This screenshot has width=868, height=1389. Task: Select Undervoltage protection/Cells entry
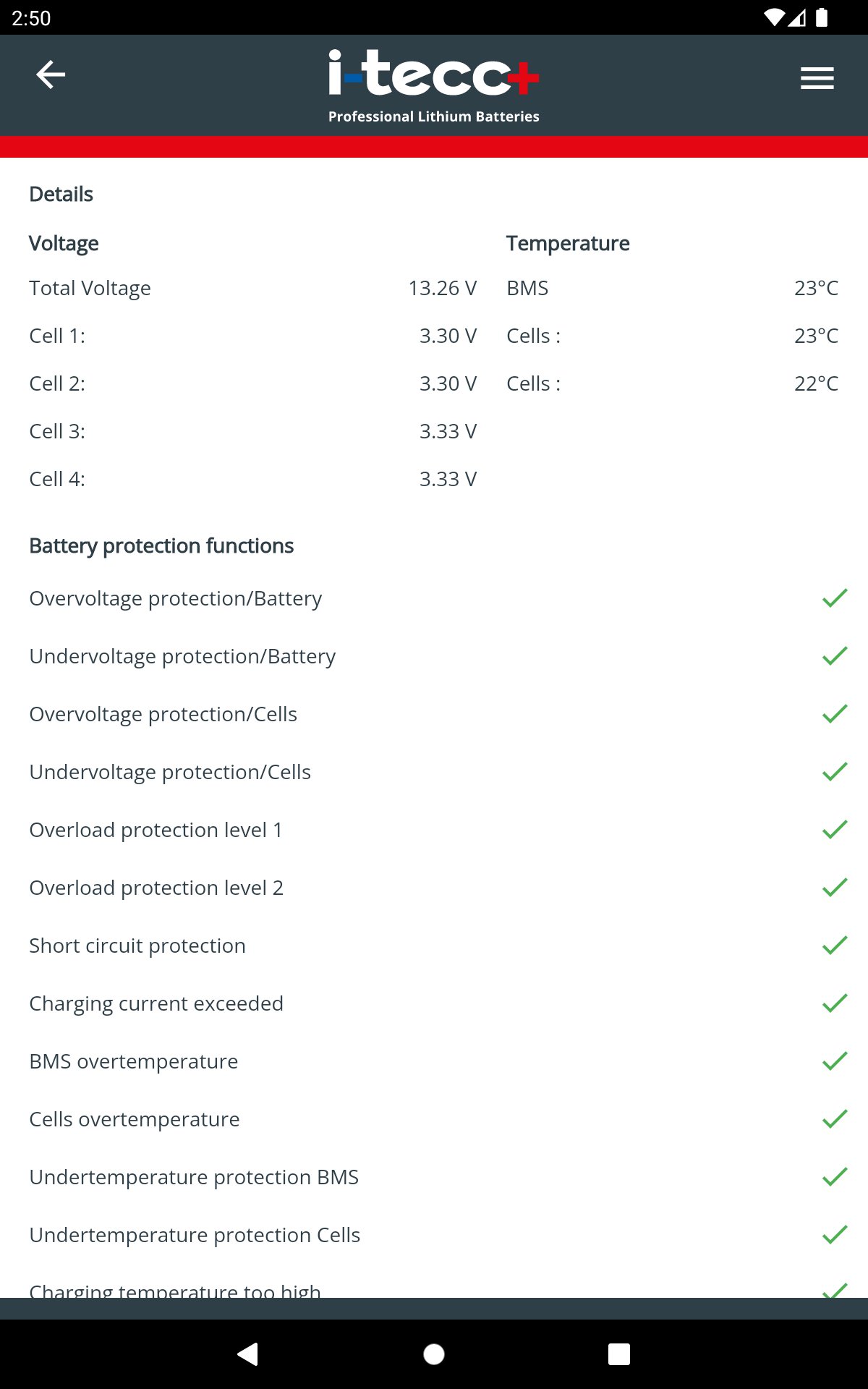pos(170,772)
